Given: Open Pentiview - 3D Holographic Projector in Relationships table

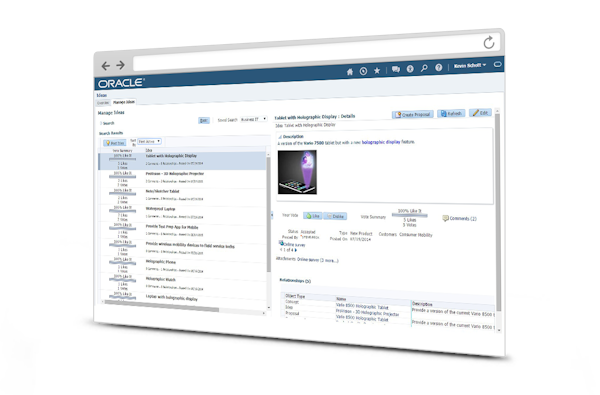Looking at the screenshot, I should point(367,313).
